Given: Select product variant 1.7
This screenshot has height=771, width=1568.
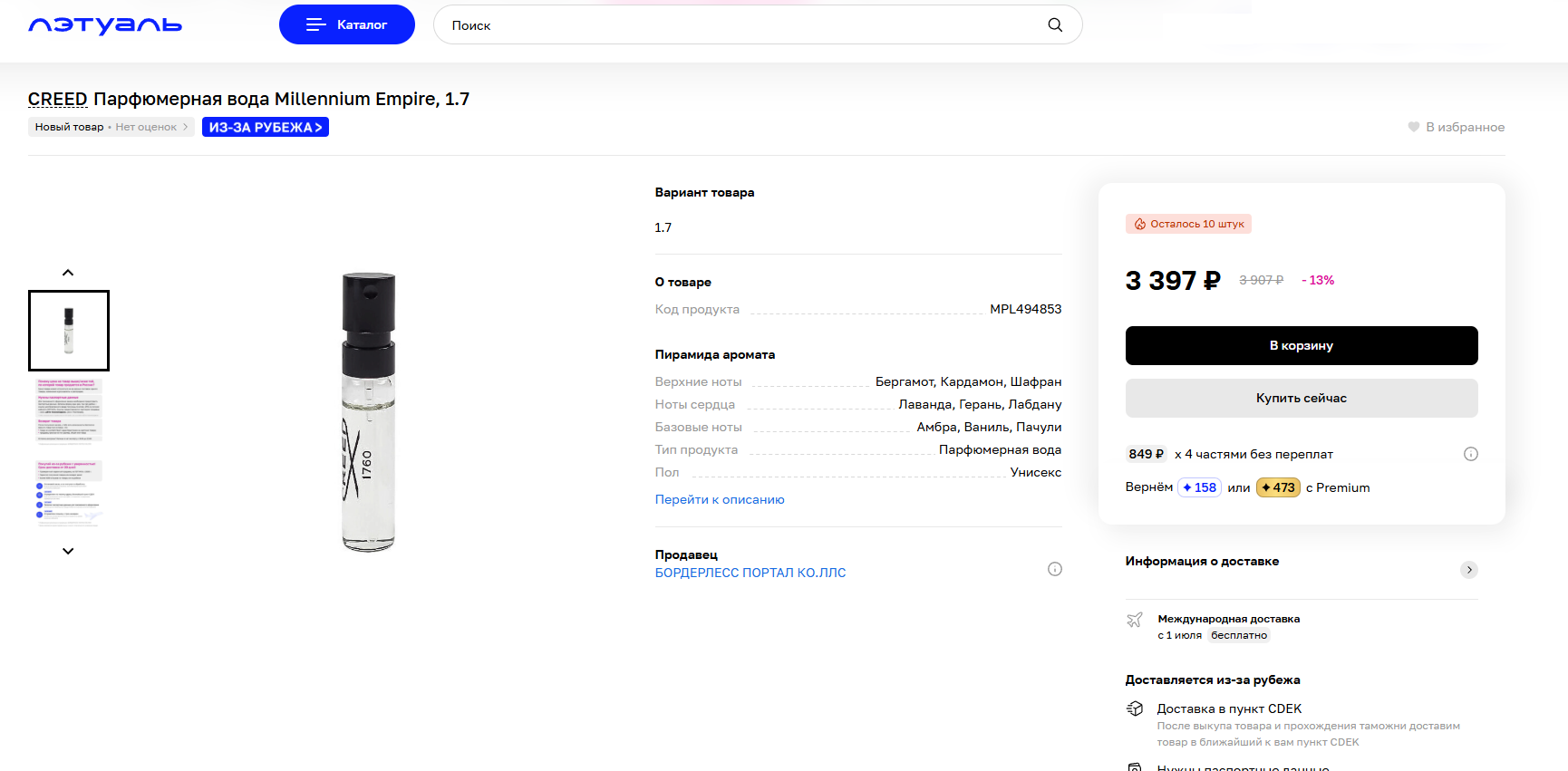Looking at the screenshot, I should tap(663, 227).
